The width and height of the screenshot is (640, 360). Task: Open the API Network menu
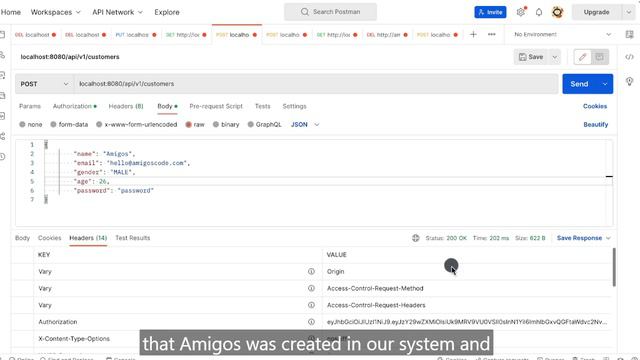pyautogui.click(x=118, y=12)
